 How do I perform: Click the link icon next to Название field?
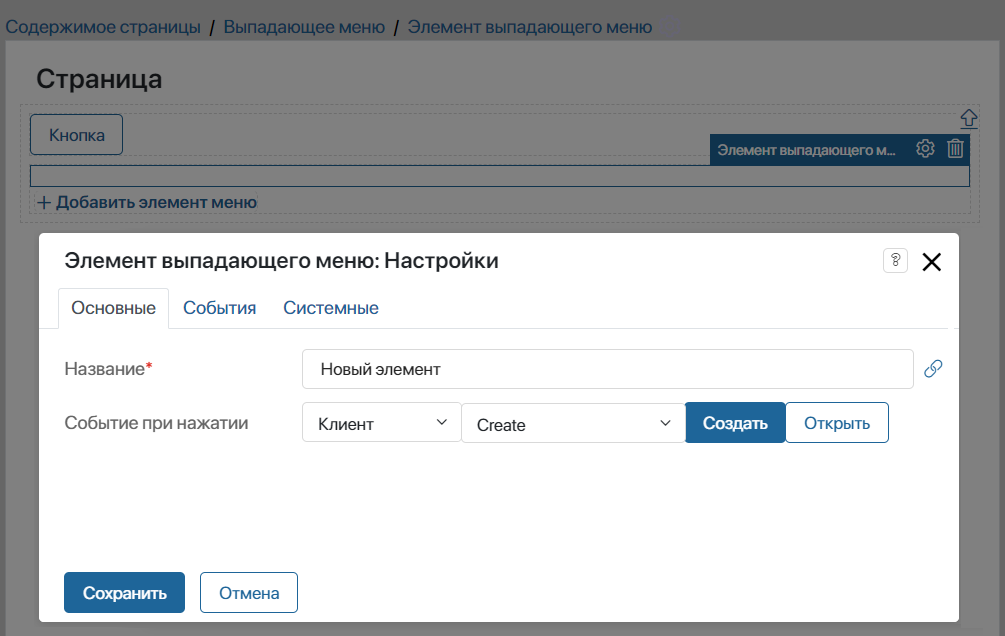933,369
